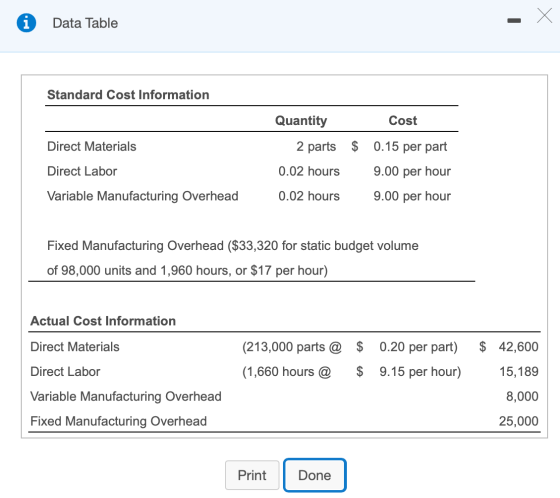Click actual 'Variable Manufacturing Overhead' row label

pos(126,397)
